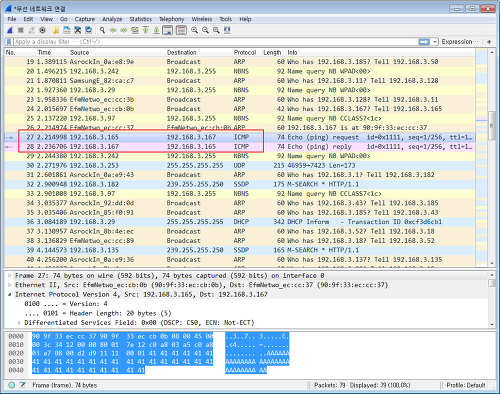Click the Profile: Default status entry

[466, 385]
